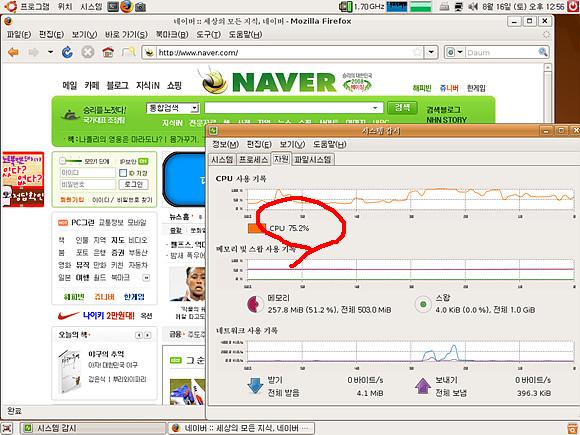Screen dimensions: 580x435
Task: Click the swap pie color indicator
Action: pos(423,304)
